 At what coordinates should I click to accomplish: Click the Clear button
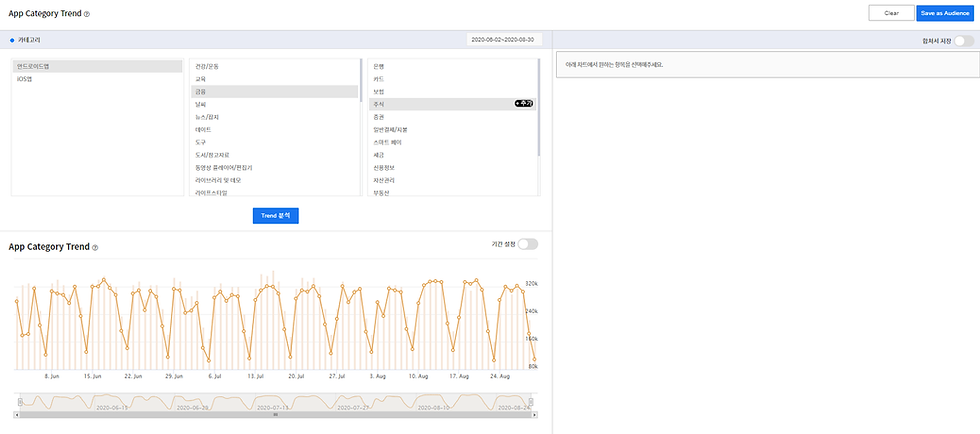point(891,13)
